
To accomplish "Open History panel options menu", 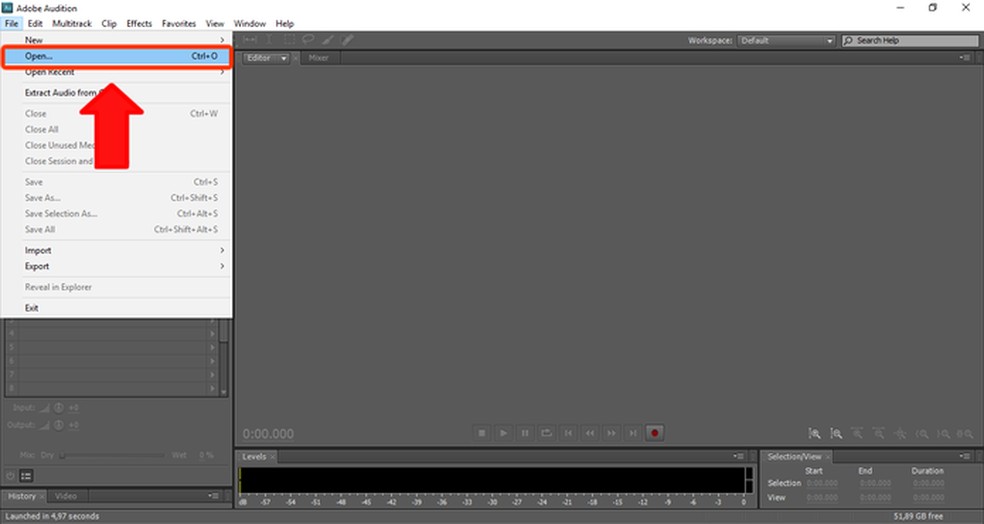I will (x=214, y=496).
